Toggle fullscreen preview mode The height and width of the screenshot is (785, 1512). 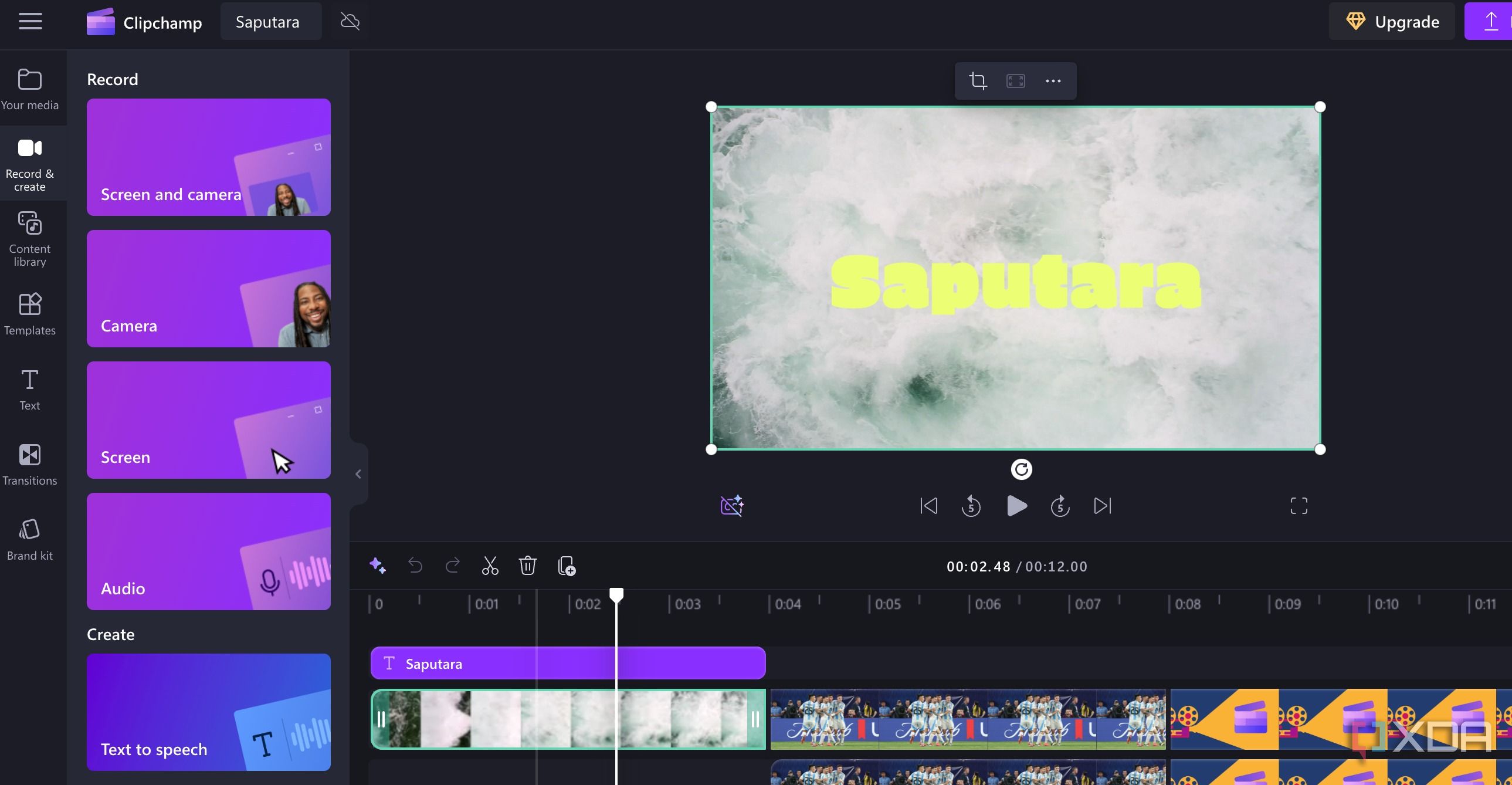click(1299, 506)
